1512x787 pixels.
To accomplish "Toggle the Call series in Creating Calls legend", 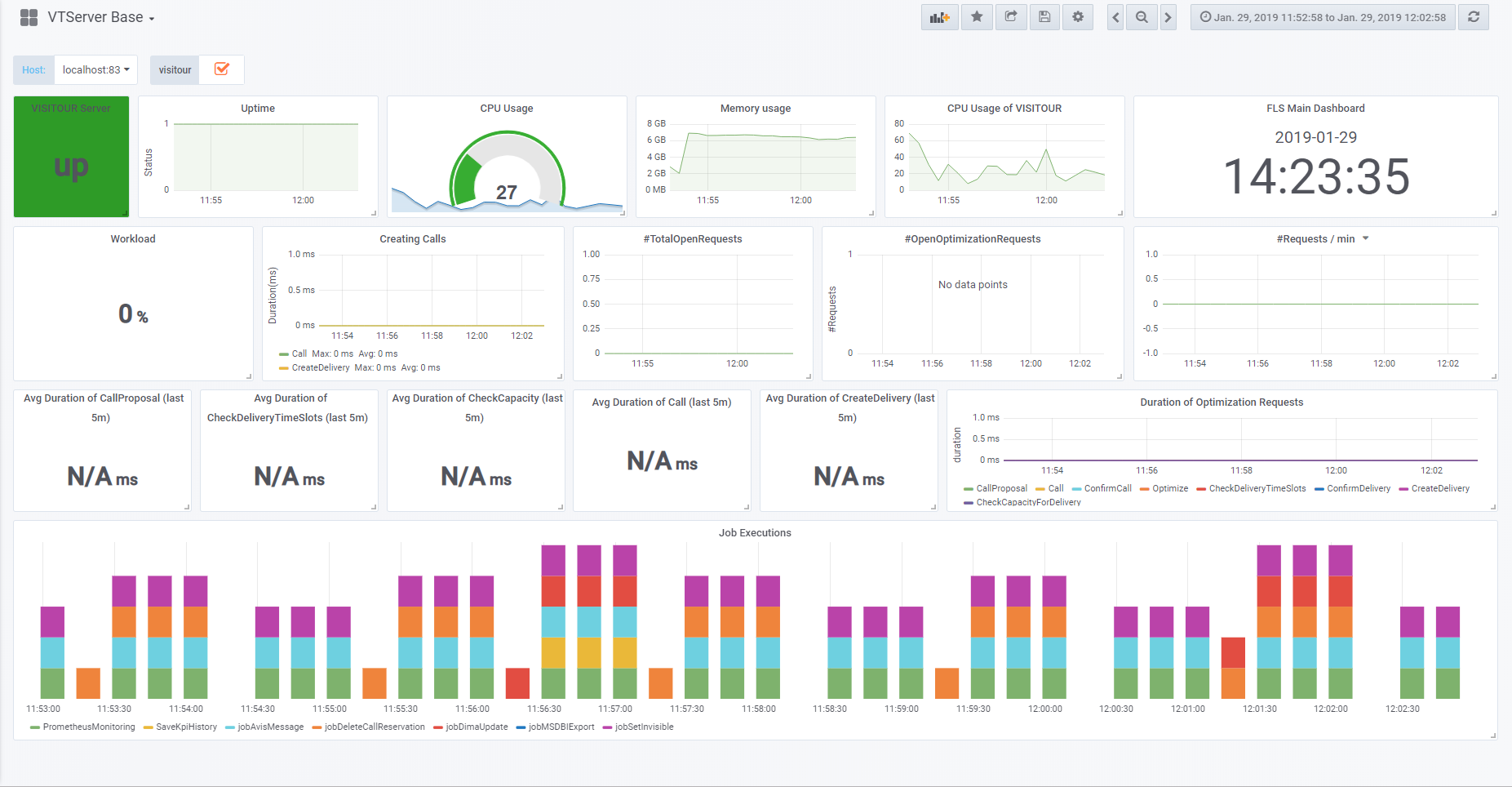I will (x=299, y=354).
